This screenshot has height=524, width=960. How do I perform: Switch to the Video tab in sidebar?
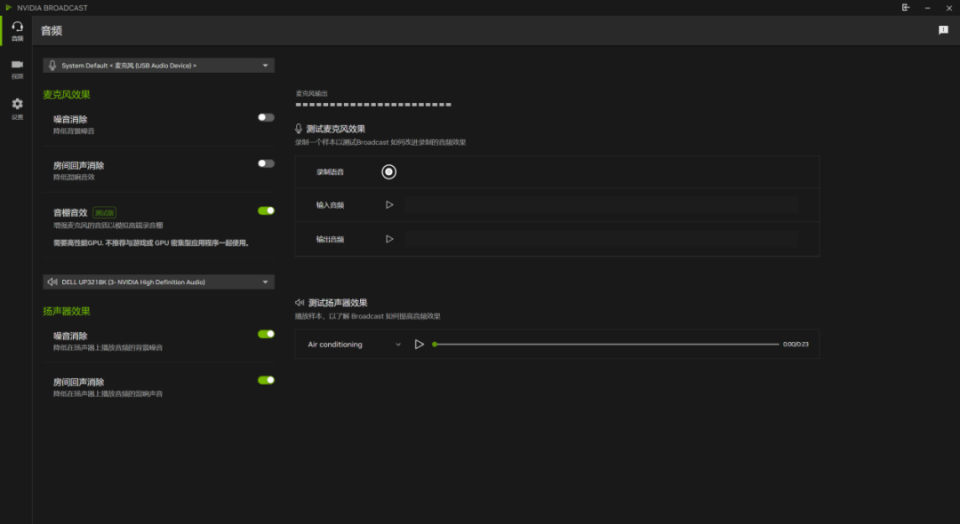(x=17, y=69)
